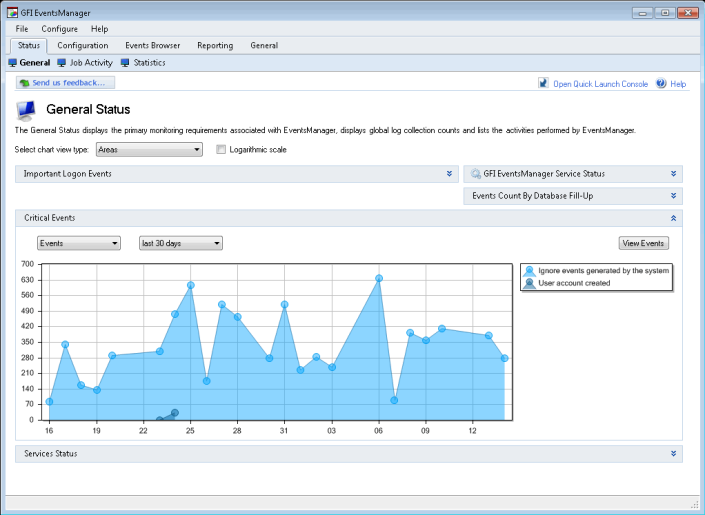Click the large General Status computer icon
This screenshot has width=705, height=515.
26,111
